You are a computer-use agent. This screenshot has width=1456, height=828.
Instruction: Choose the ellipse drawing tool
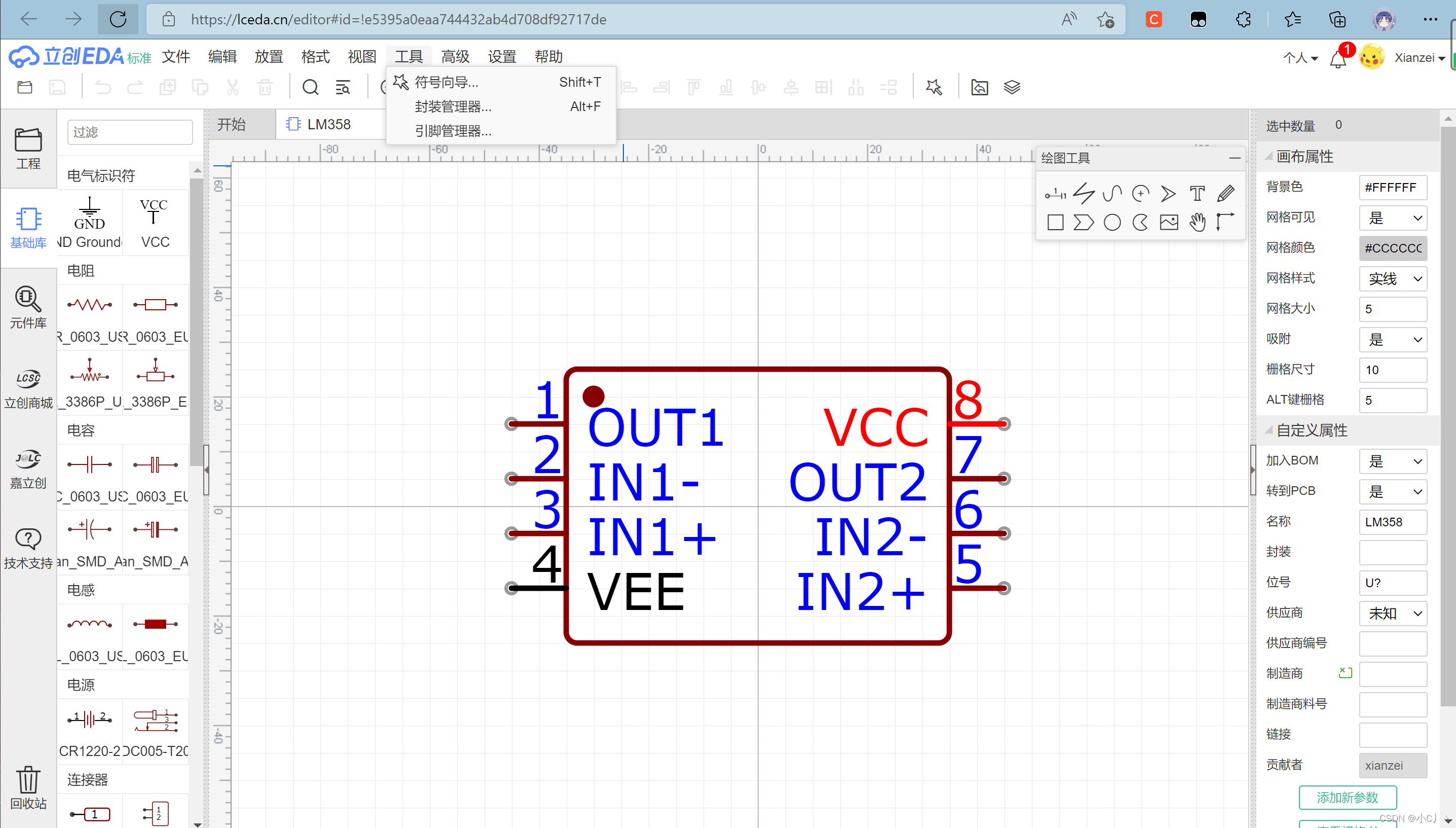[x=1111, y=223]
